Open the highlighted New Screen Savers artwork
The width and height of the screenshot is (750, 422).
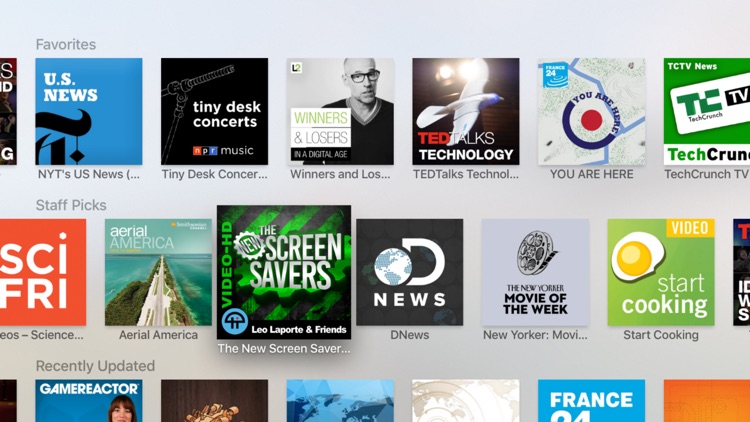[x=284, y=272]
